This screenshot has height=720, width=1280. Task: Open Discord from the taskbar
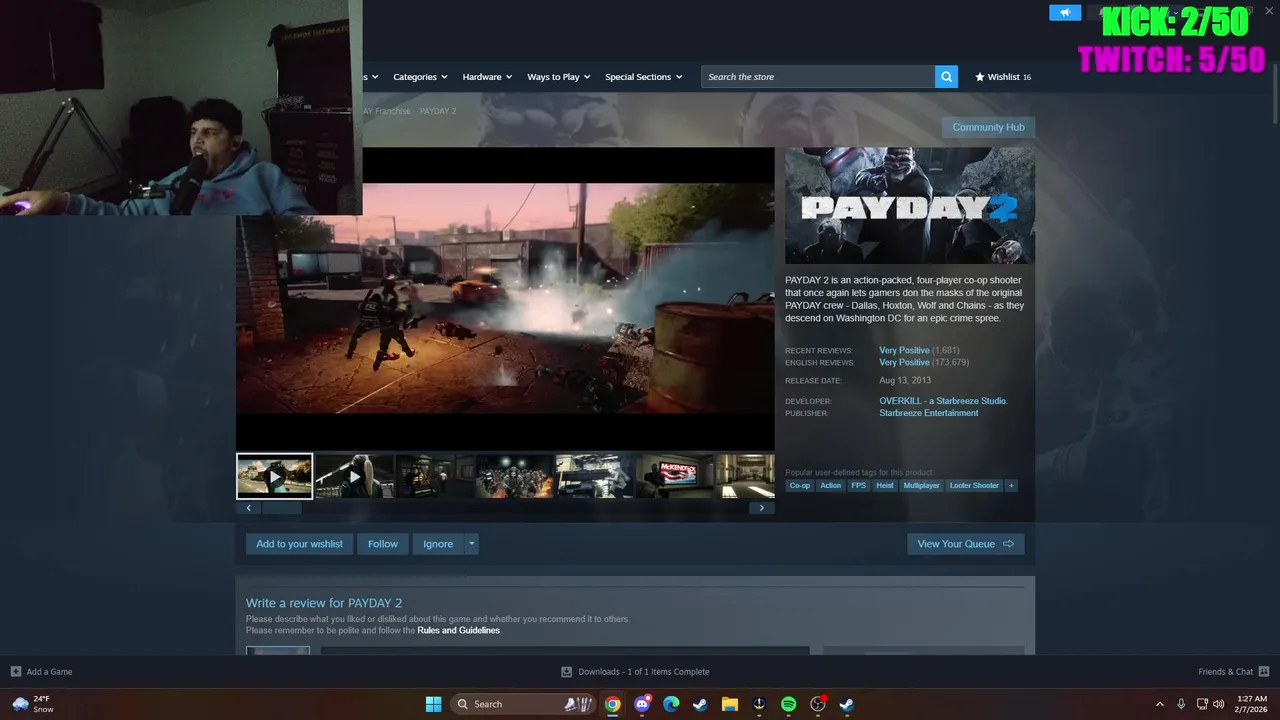(x=642, y=704)
